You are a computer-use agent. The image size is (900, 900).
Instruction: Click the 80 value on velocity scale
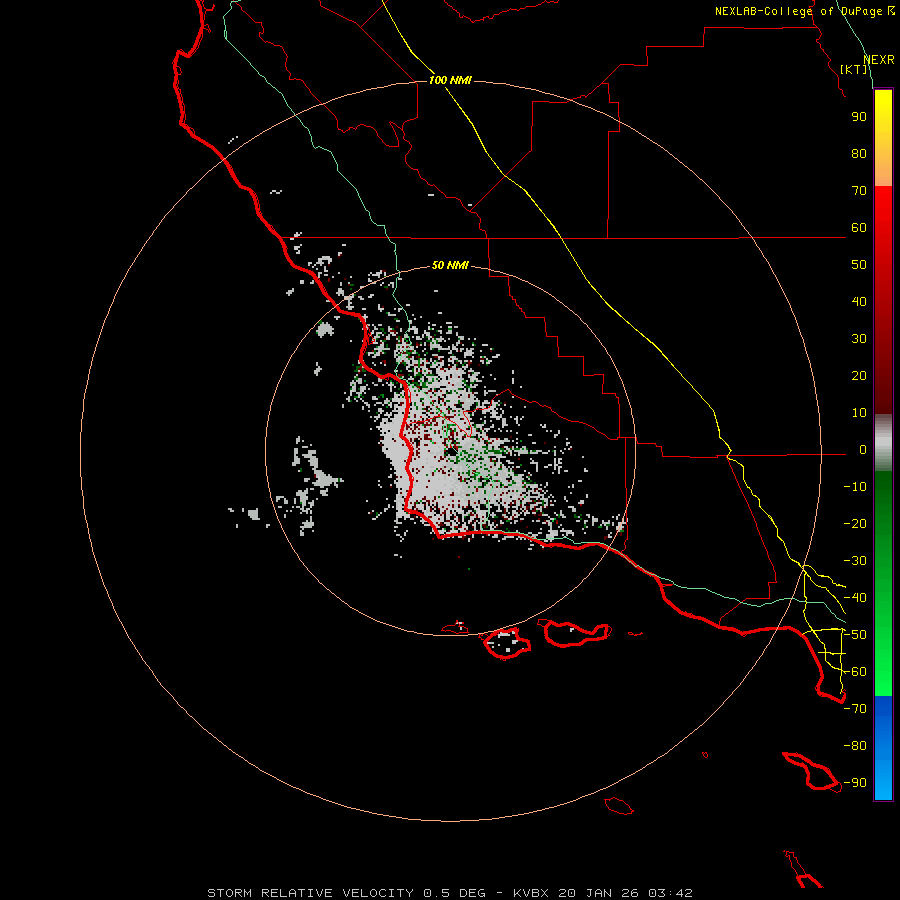859,154
